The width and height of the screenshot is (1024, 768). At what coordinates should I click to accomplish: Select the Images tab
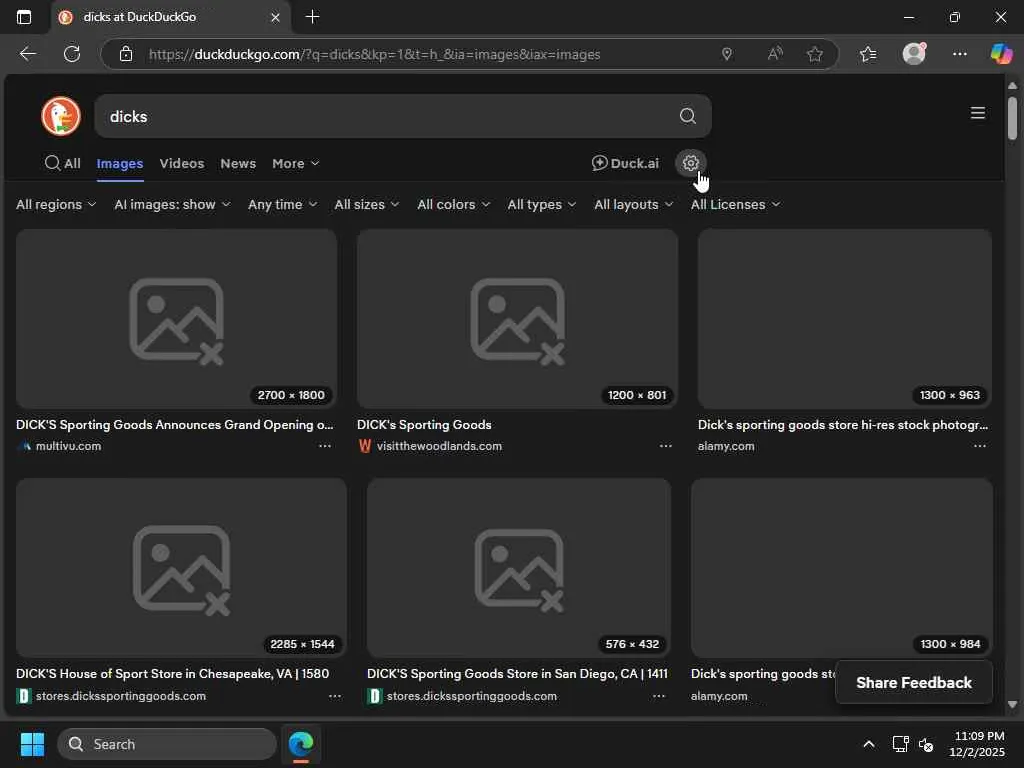(x=120, y=163)
